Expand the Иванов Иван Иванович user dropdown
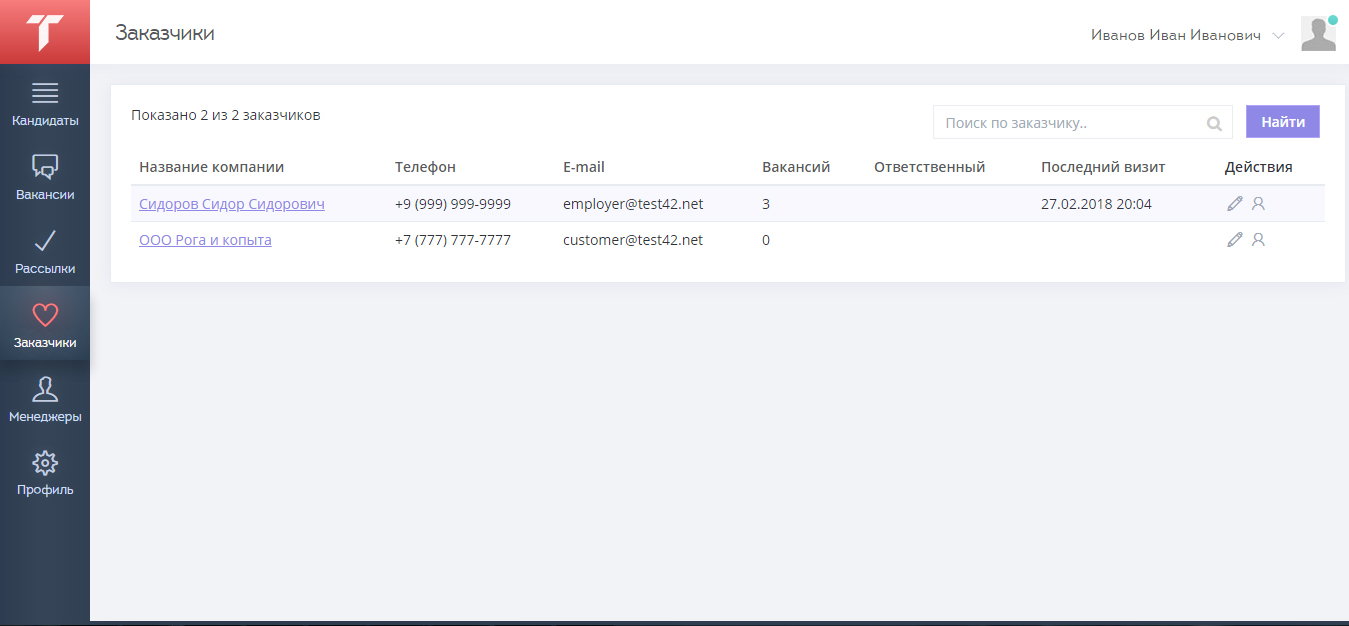The height and width of the screenshot is (626, 1349). [1277, 36]
